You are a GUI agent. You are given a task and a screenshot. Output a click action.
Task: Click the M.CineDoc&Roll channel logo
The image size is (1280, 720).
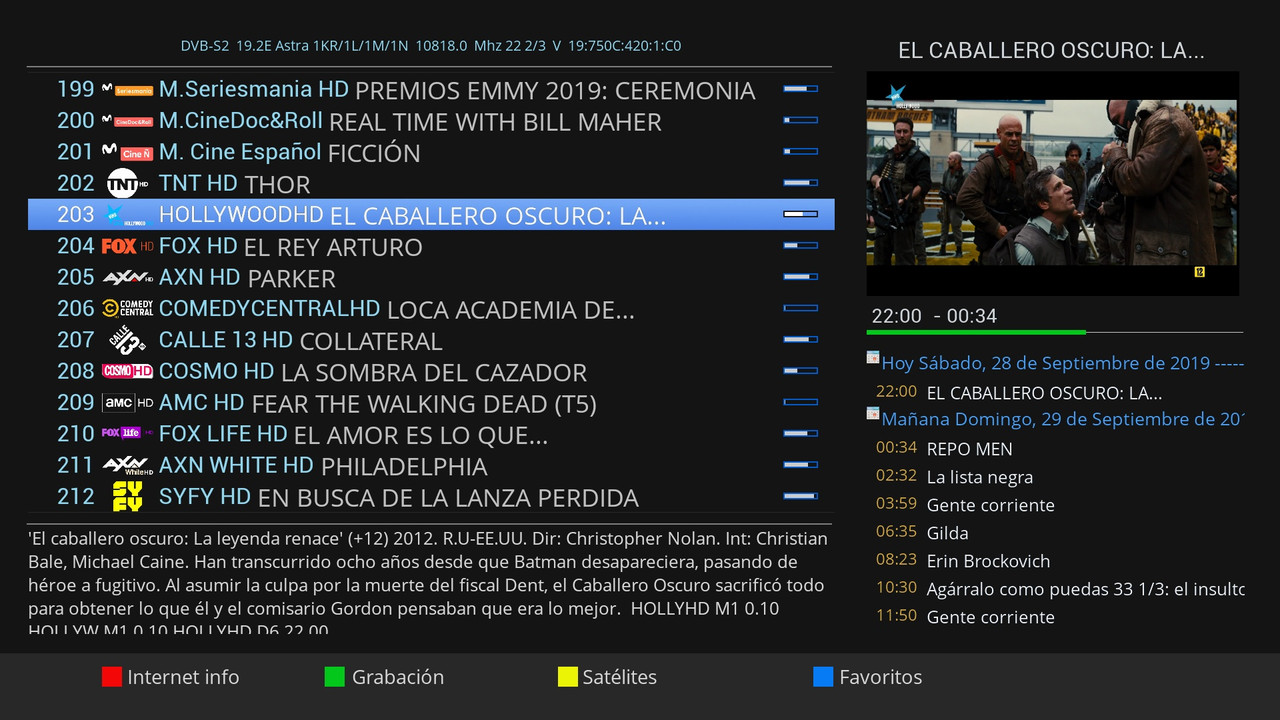click(128, 121)
